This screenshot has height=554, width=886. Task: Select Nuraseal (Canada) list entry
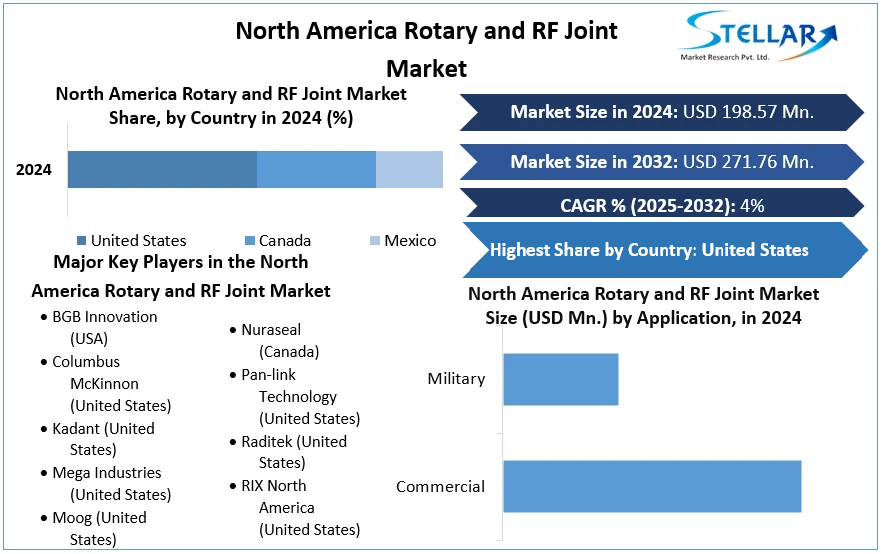[x=275, y=341]
